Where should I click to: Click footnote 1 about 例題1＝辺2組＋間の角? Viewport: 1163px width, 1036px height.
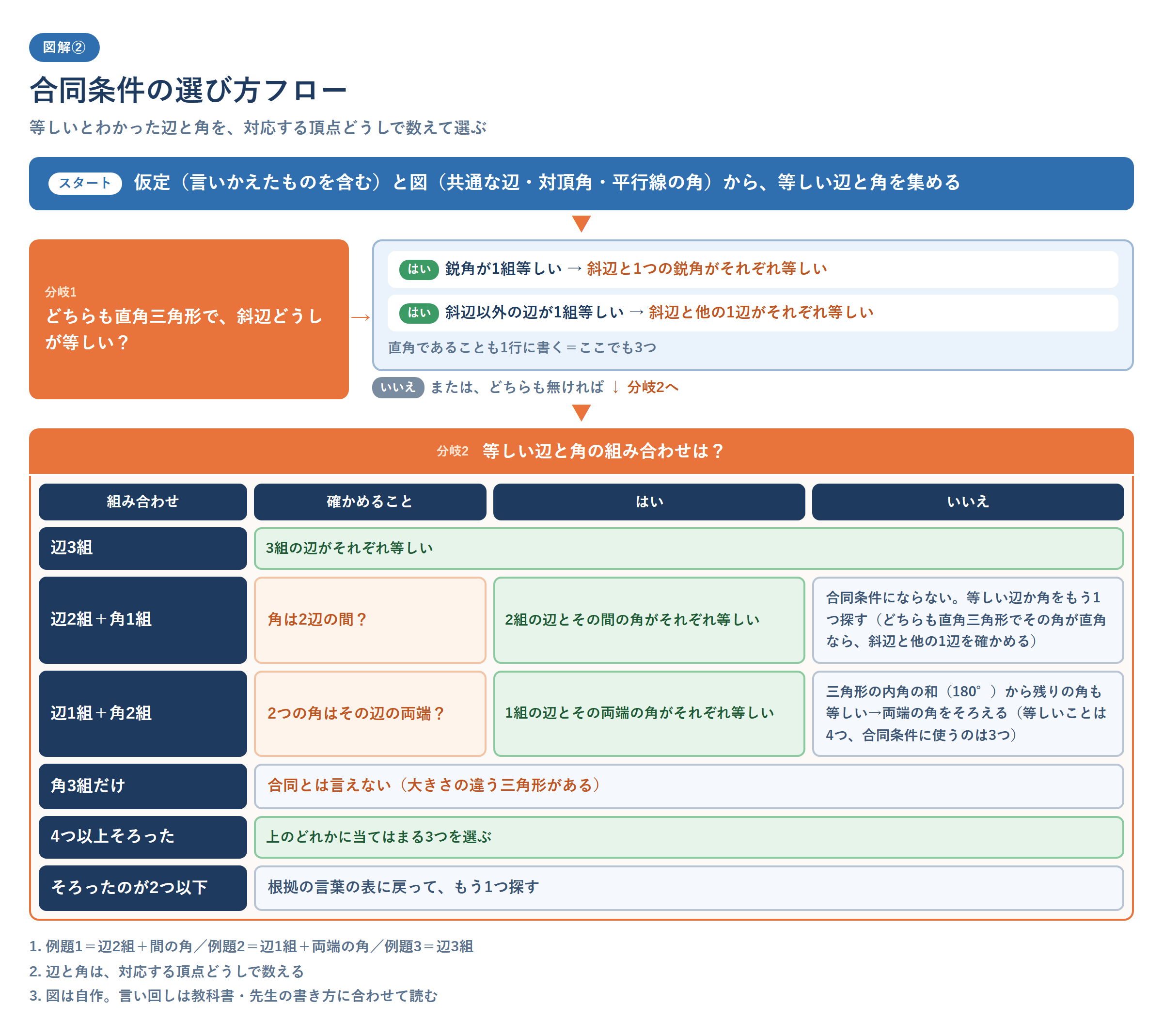click(251, 946)
